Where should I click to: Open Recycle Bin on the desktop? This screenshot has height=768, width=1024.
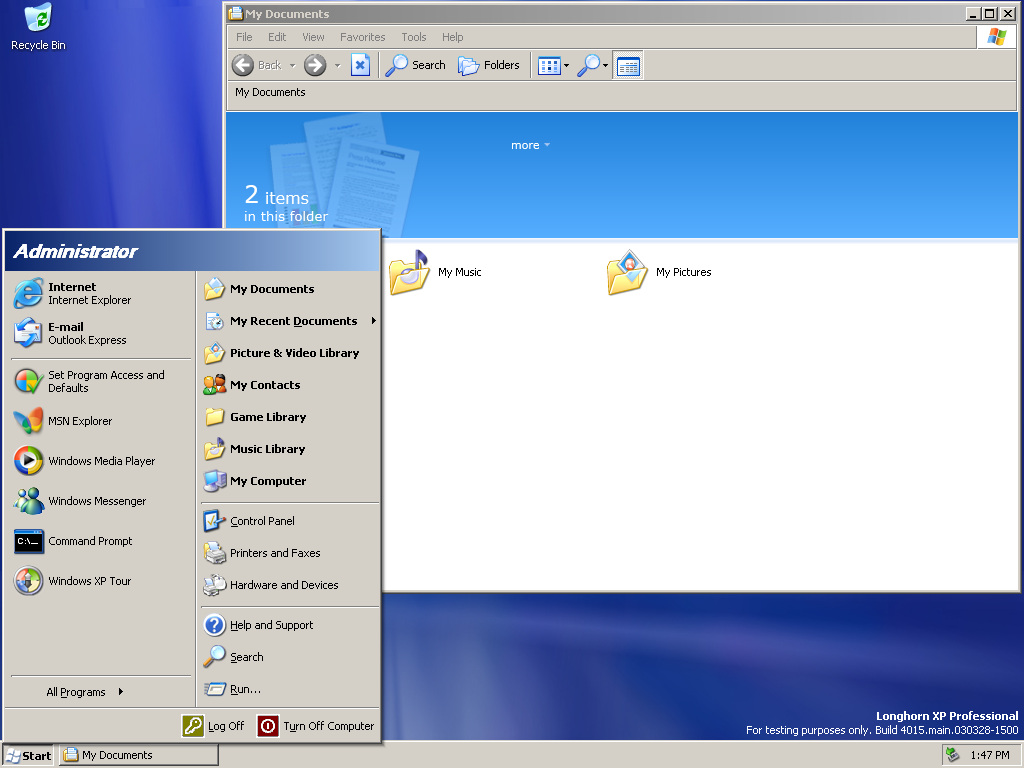(38, 27)
